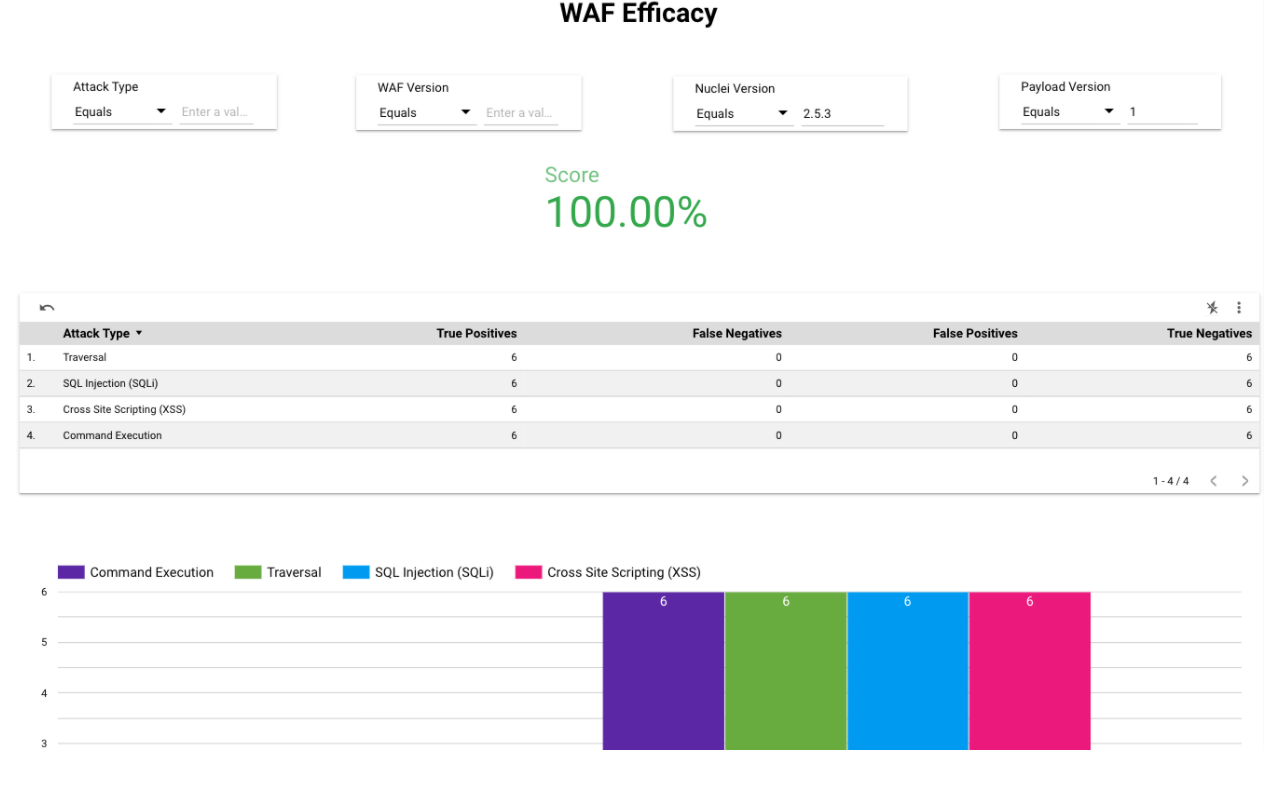1268x806 pixels.
Task: Click the chart explore pin icon
Action: point(1212,308)
